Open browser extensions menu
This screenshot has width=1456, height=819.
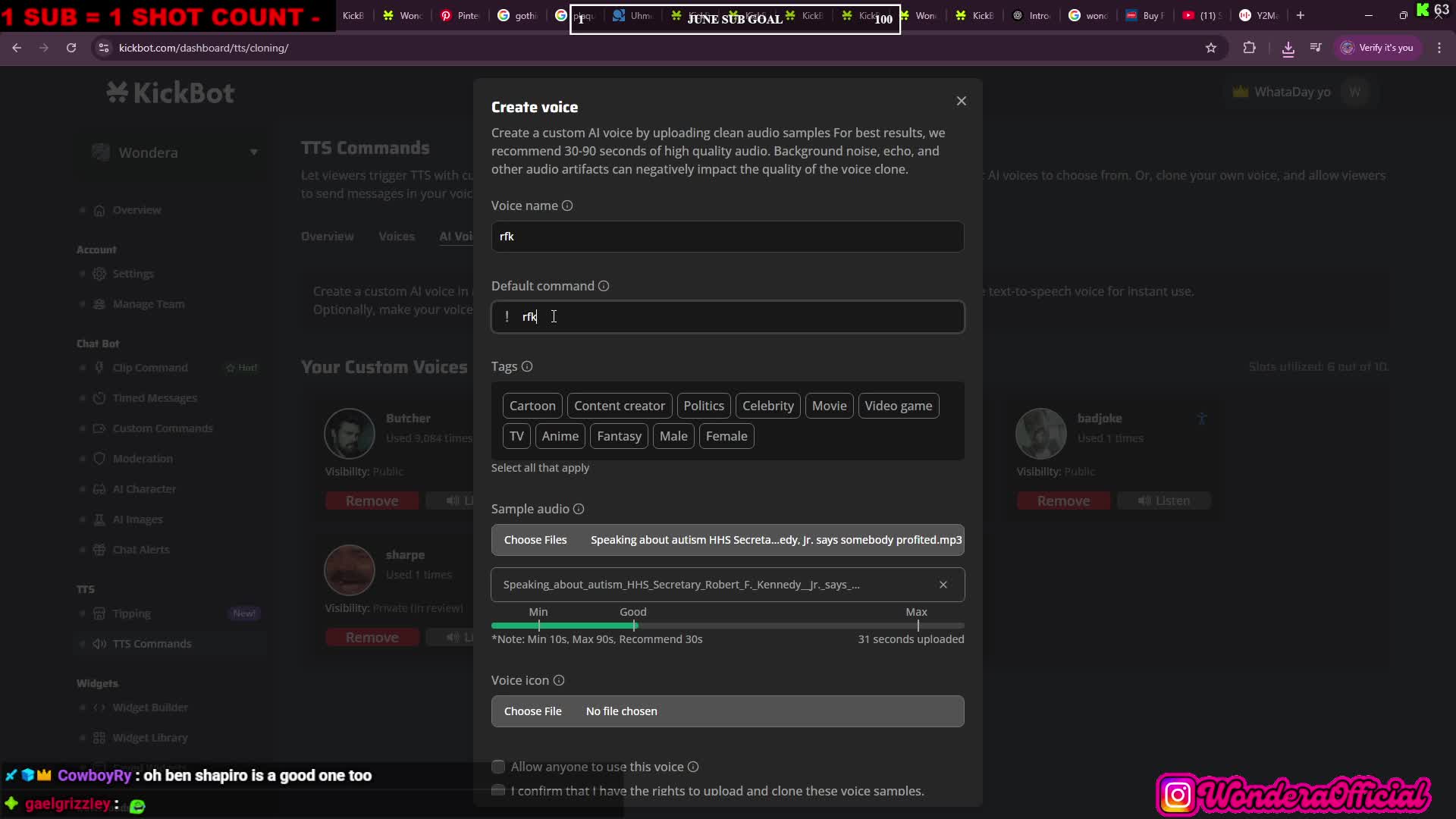[1250, 48]
